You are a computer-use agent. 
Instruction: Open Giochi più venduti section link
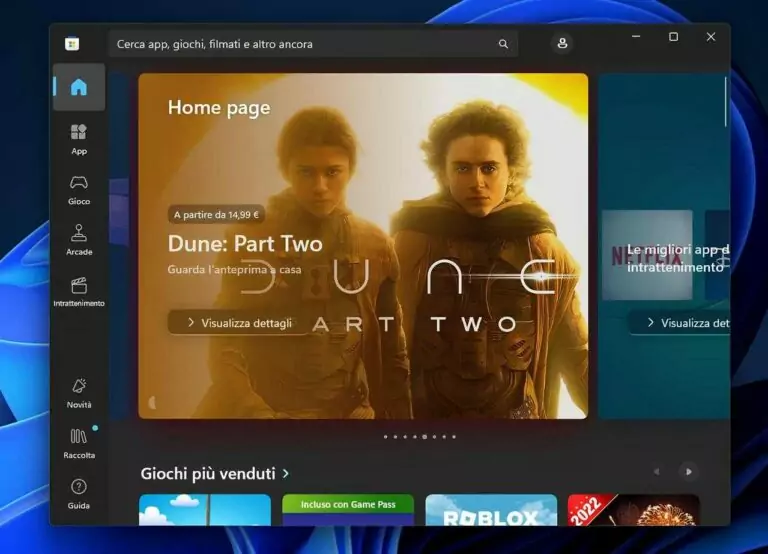[215, 474]
